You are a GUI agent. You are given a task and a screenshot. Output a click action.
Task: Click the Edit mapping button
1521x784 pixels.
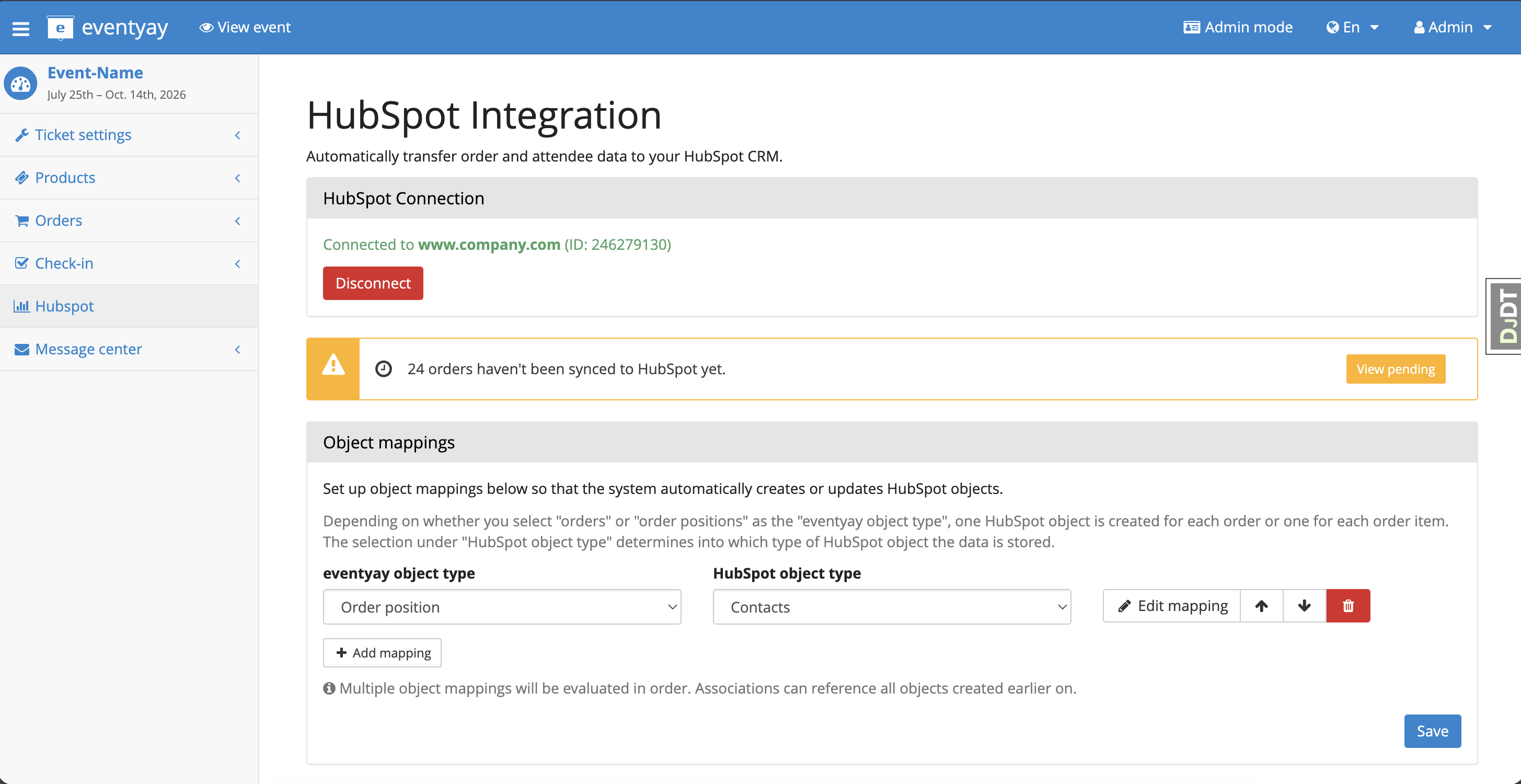(x=1171, y=606)
